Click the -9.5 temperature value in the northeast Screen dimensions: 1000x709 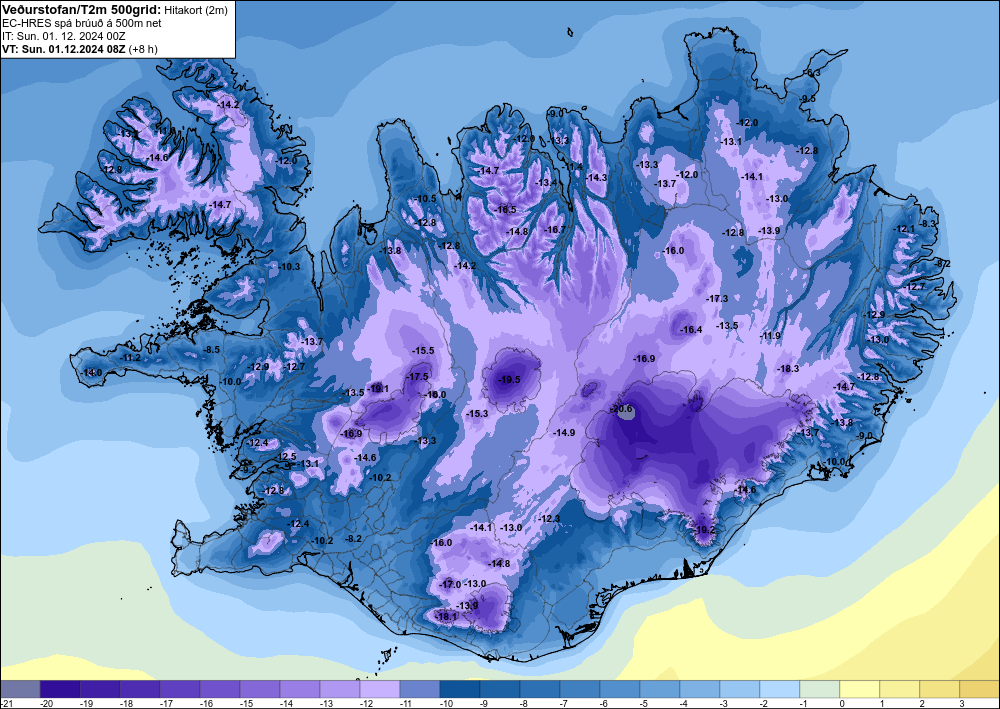point(808,98)
